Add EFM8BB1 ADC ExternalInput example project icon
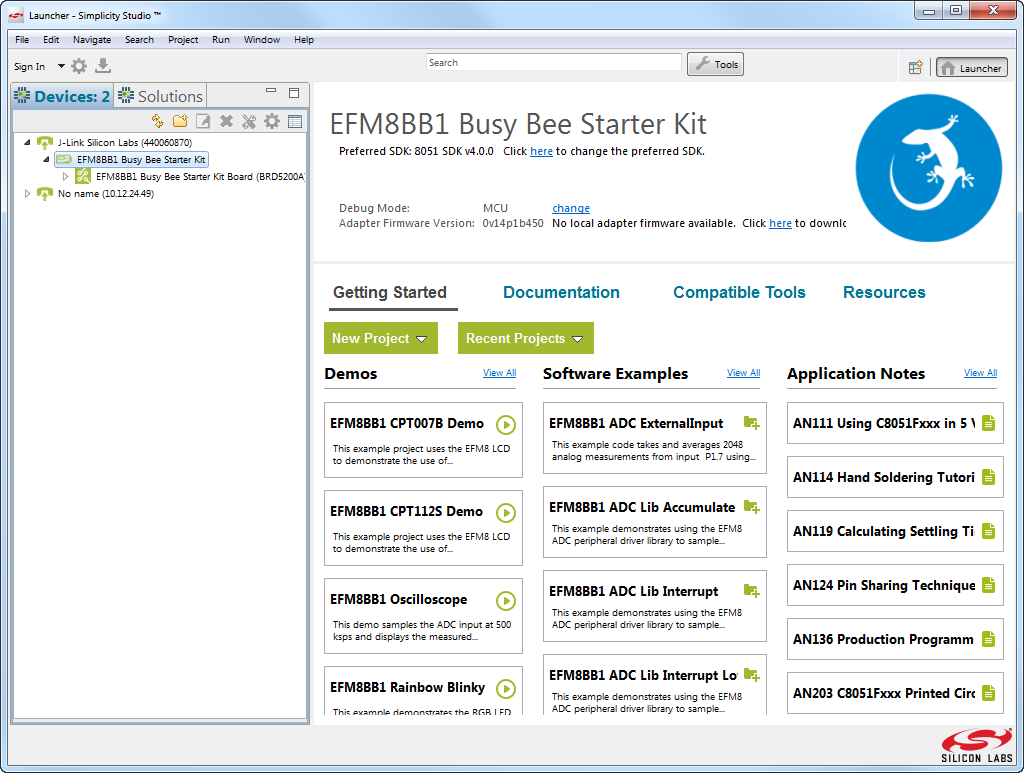Screen dimensions: 1024x773 pyautogui.click(x=751, y=424)
